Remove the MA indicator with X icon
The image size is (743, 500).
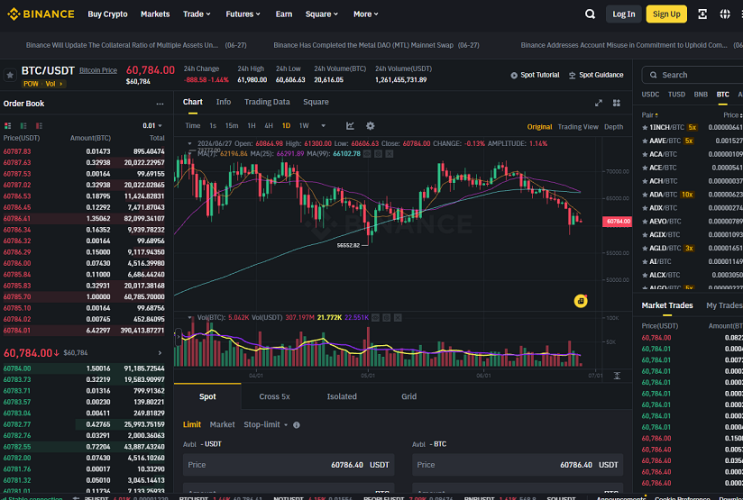click(389, 154)
